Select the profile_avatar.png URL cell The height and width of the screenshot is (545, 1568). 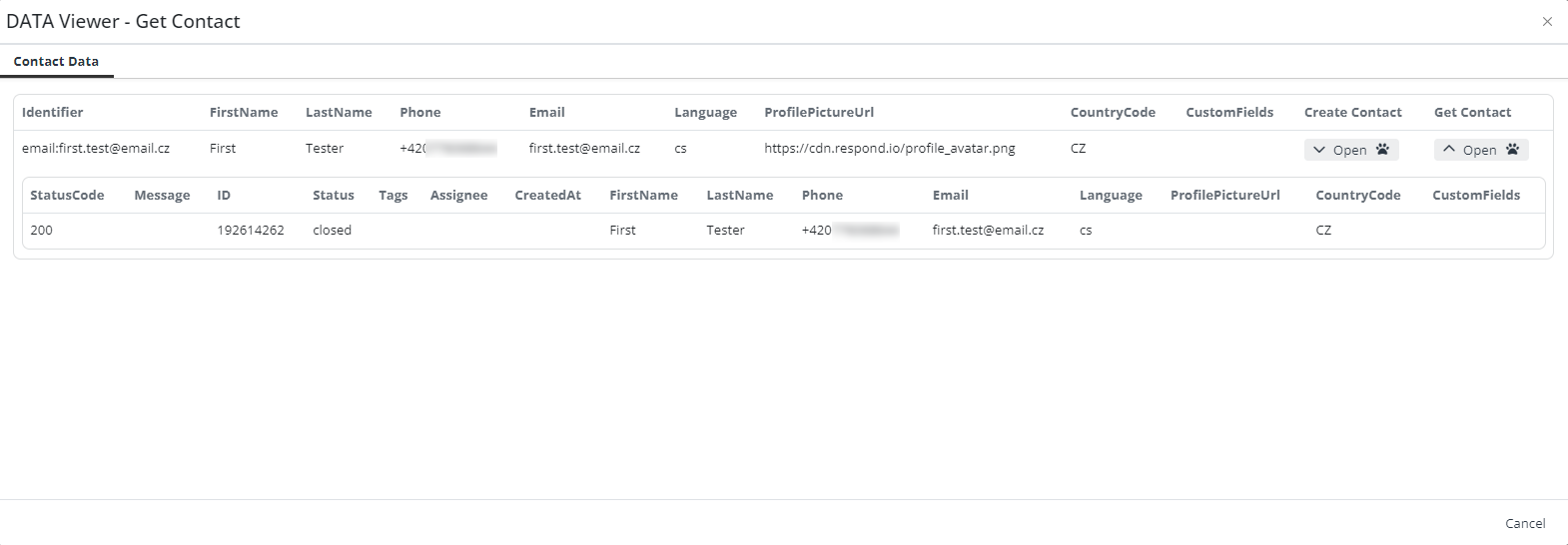tap(889, 149)
